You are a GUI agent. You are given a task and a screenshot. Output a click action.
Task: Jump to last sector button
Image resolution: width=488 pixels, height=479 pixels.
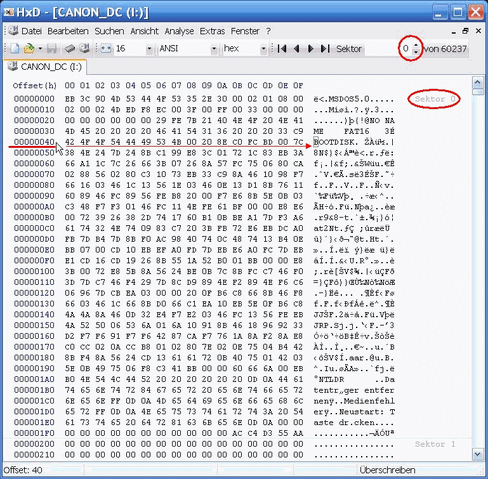click(325, 49)
